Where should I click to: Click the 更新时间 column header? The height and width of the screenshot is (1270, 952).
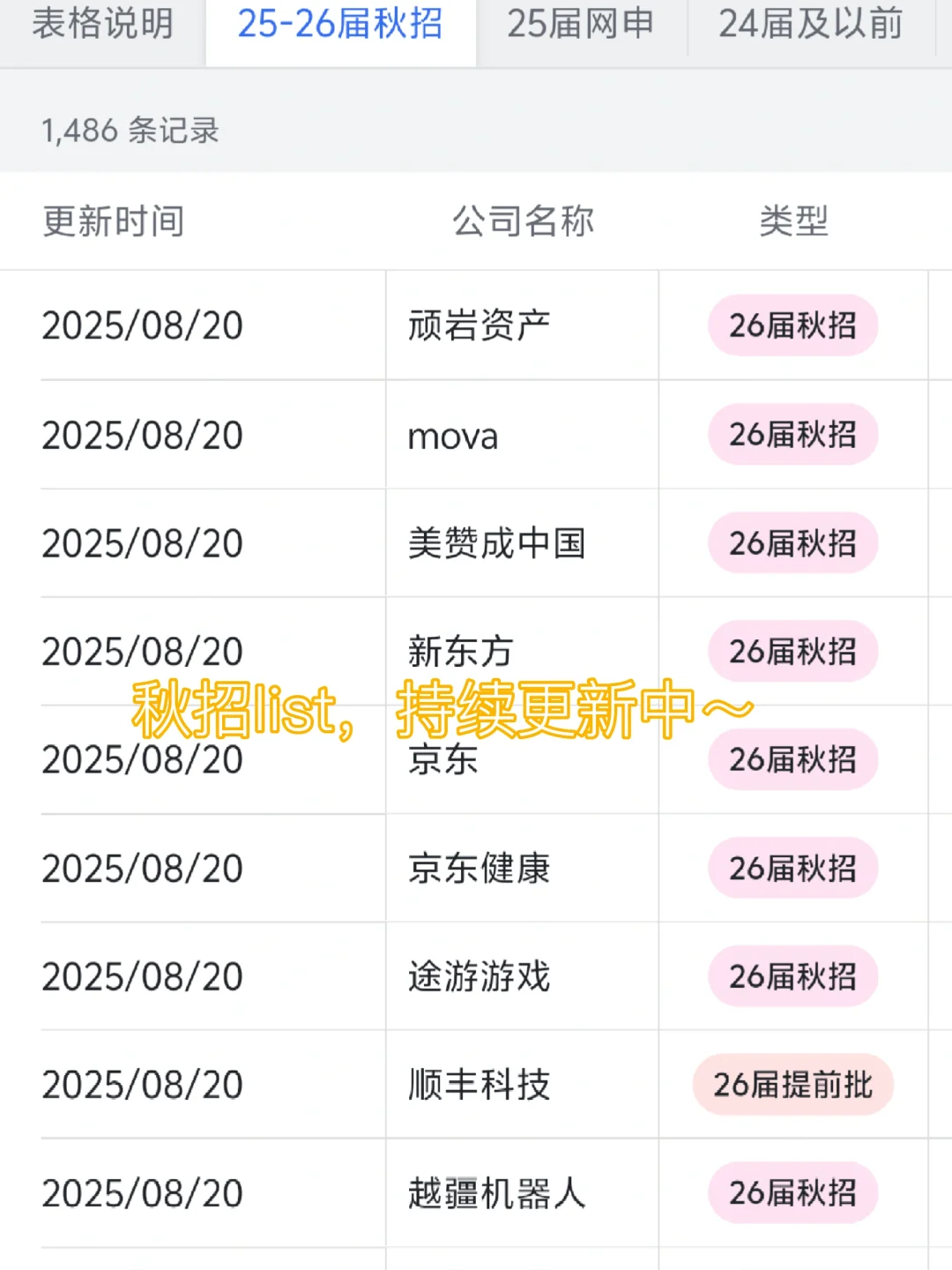[x=114, y=221]
